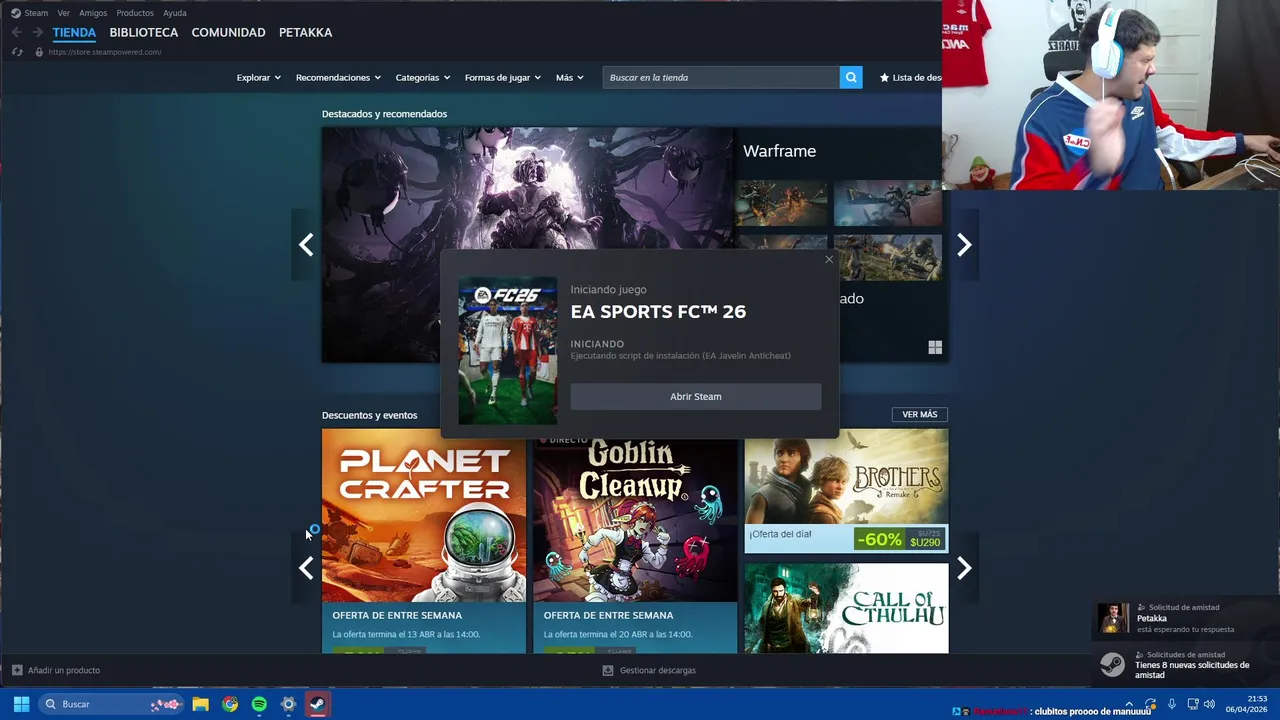Open the Windows Start menu
The height and width of the screenshot is (720, 1280).
pyautogui.click(x=21, y=704)
